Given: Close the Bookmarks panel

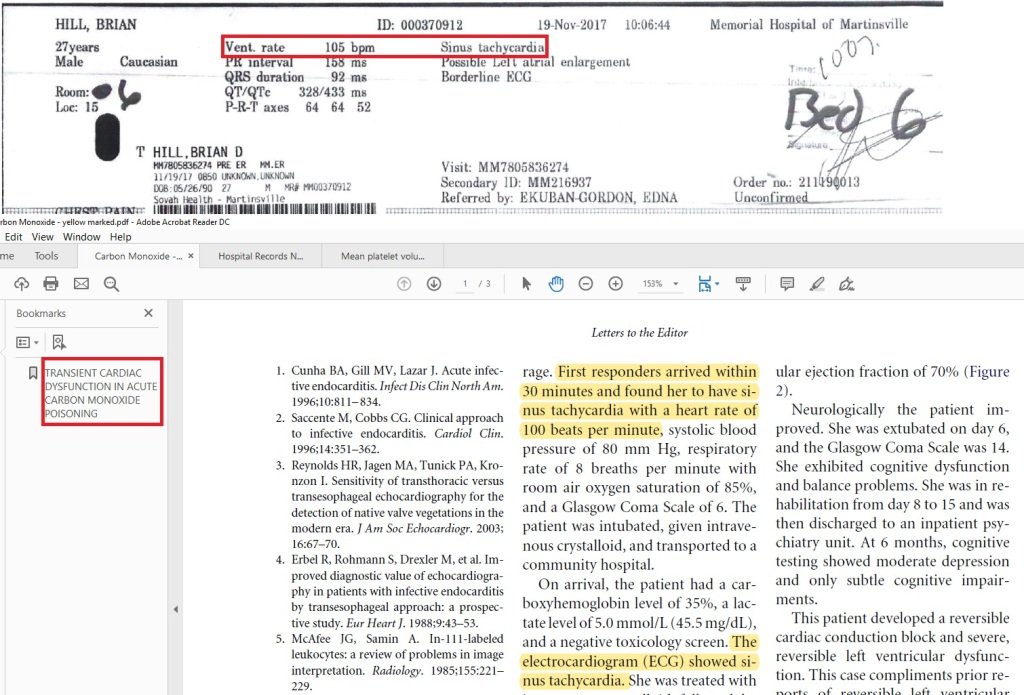Looking at the screenshot, I should click(148, 313).
